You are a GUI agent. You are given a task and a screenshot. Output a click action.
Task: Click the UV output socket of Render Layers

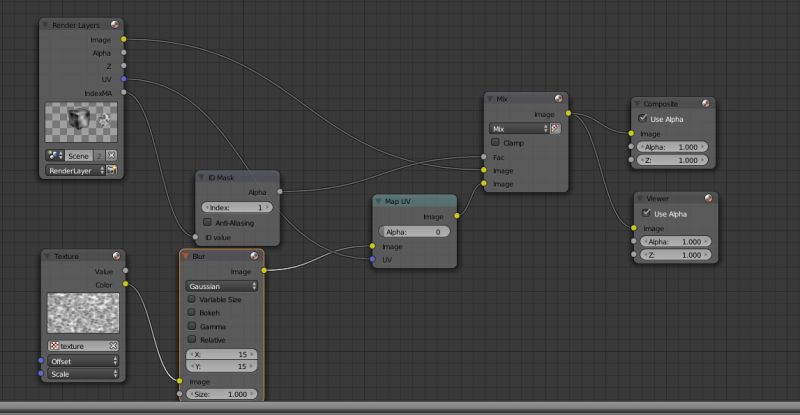[123, 79]
